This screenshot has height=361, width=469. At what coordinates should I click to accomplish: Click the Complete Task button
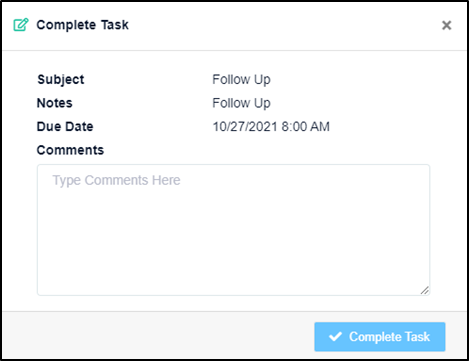380,337
